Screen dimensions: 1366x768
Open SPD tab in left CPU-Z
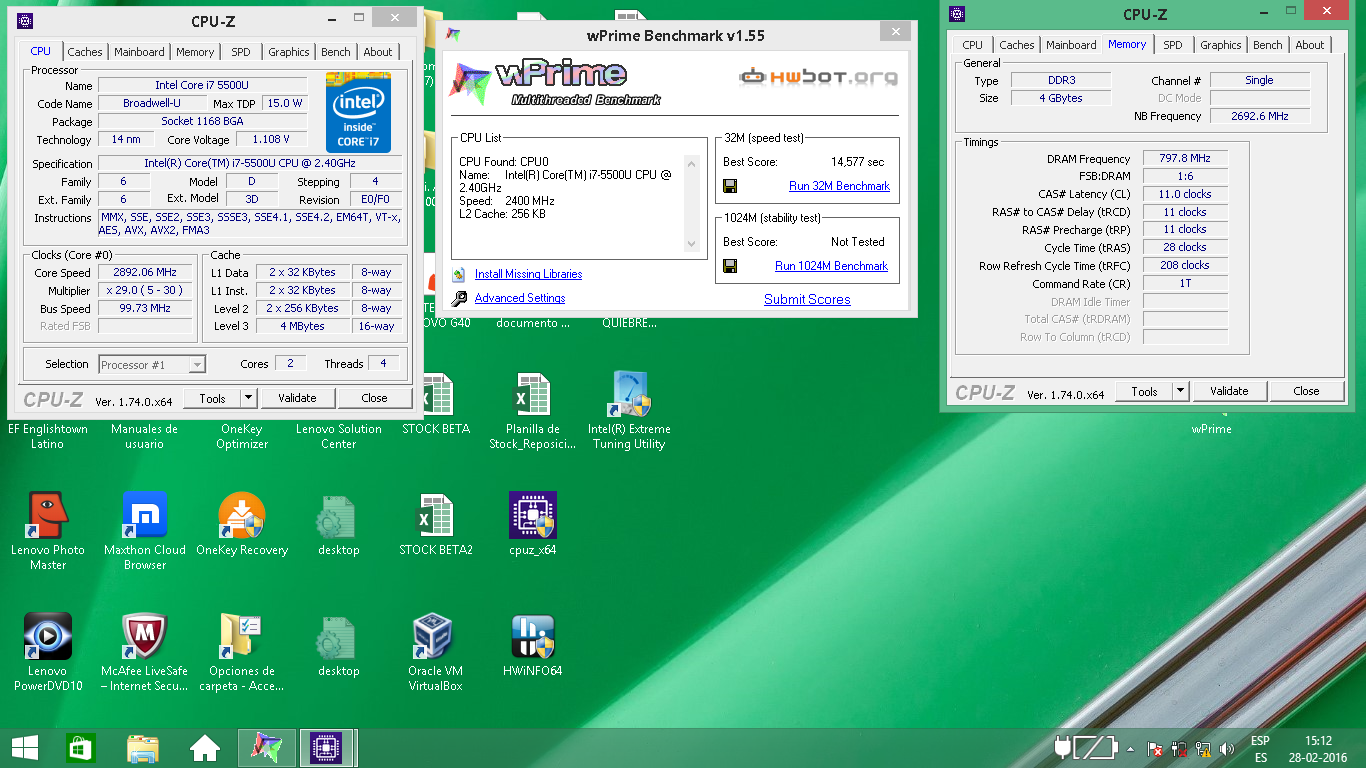[241, 52]
